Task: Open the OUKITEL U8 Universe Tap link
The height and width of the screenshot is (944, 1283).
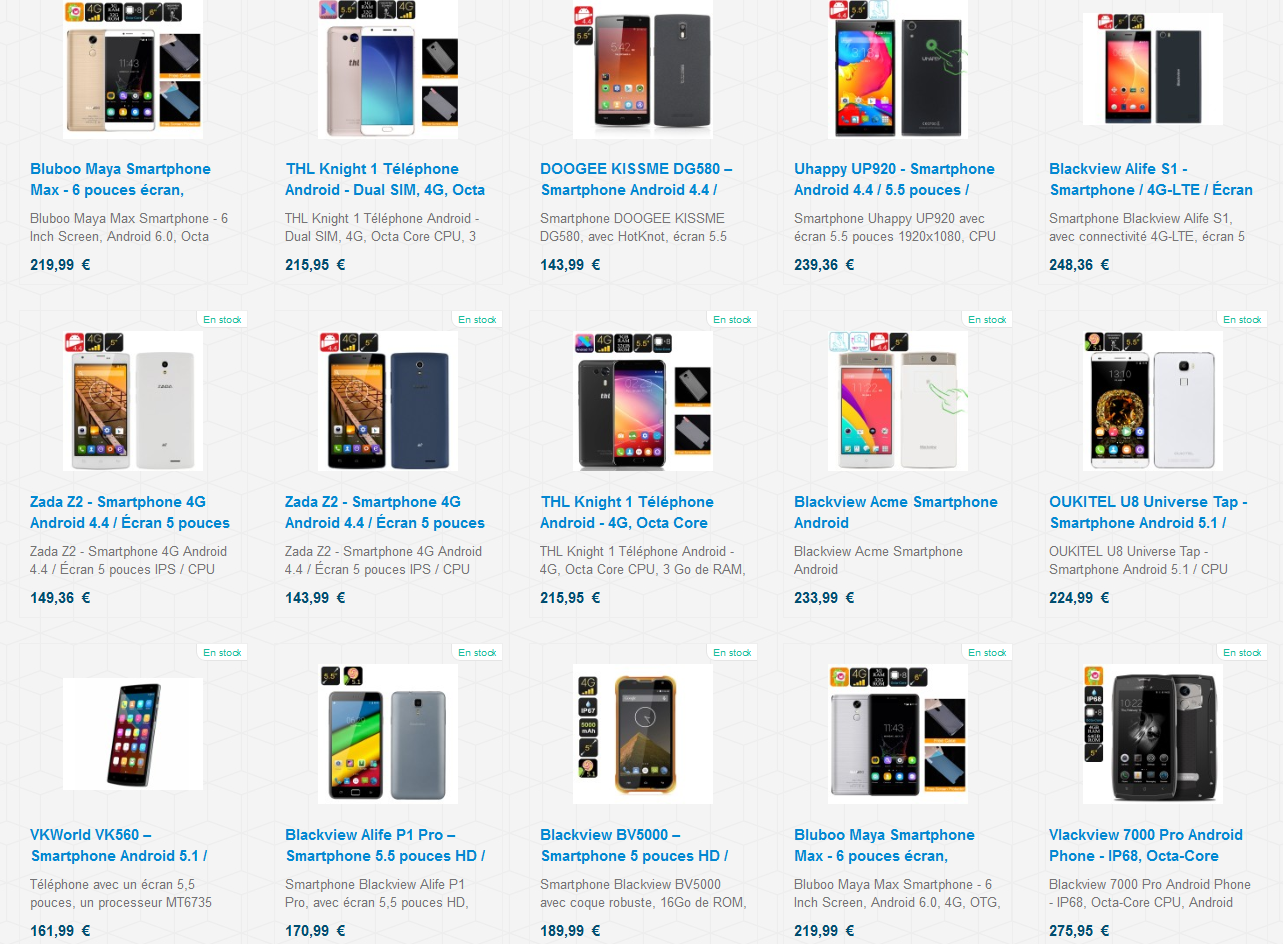Action: tap(1149, 512)
